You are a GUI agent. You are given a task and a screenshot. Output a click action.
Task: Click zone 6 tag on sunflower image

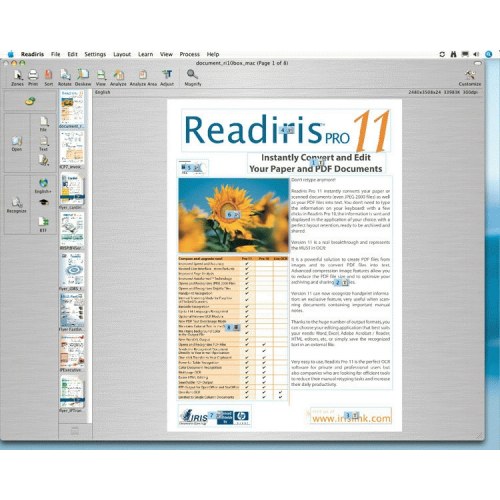point(233,215)
